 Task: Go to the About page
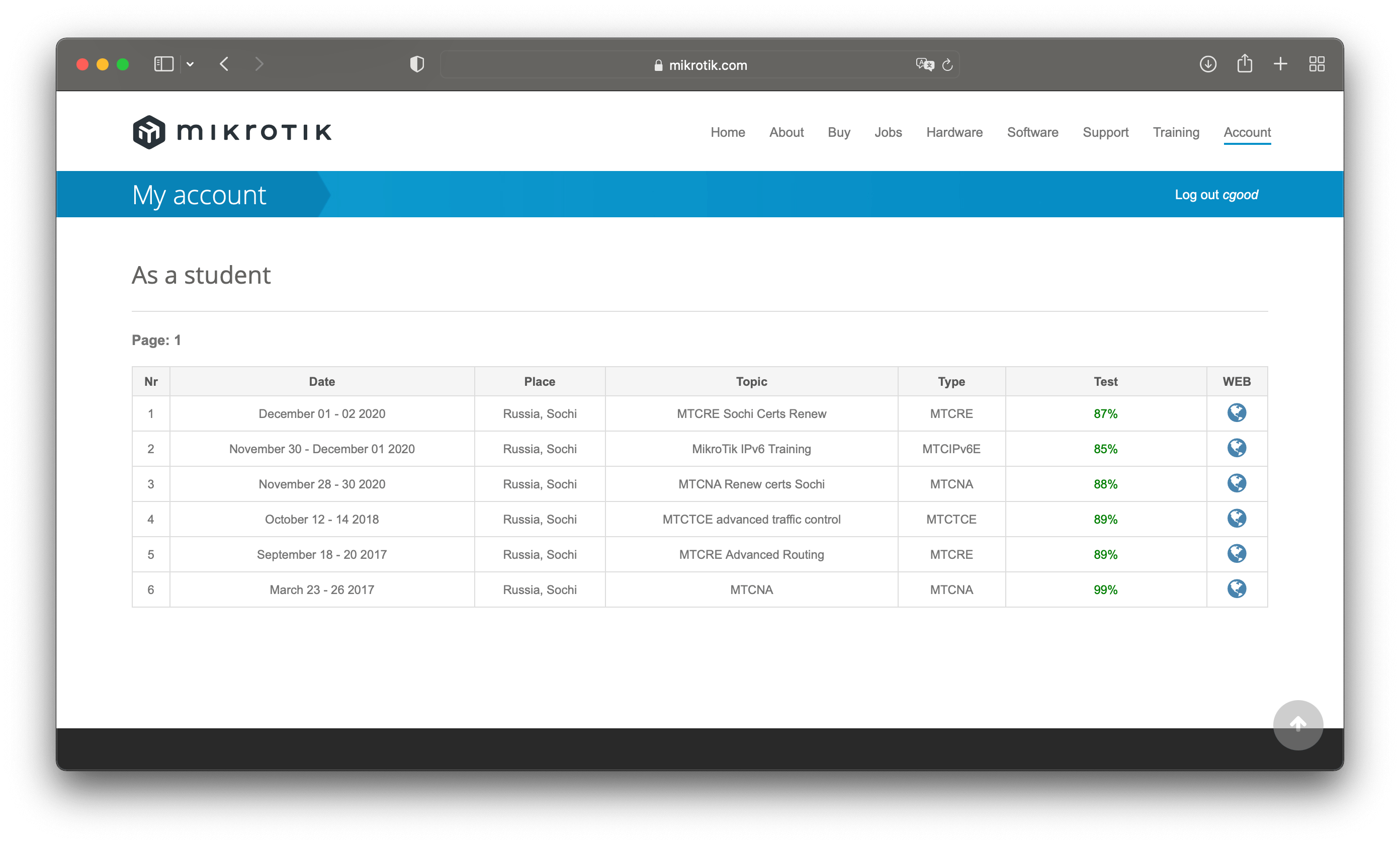786,132
